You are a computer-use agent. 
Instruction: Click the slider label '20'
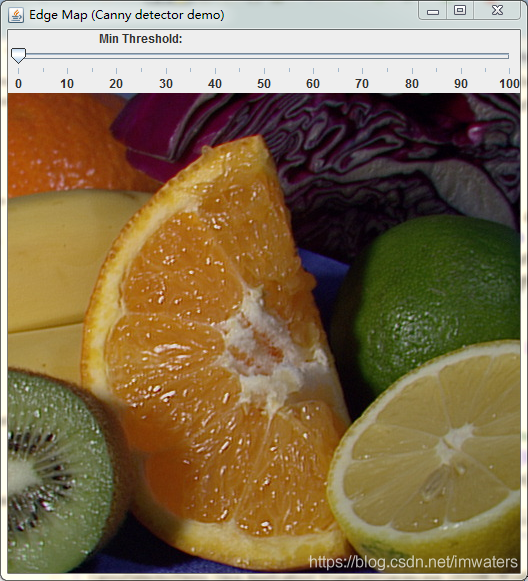pos(116,84)
